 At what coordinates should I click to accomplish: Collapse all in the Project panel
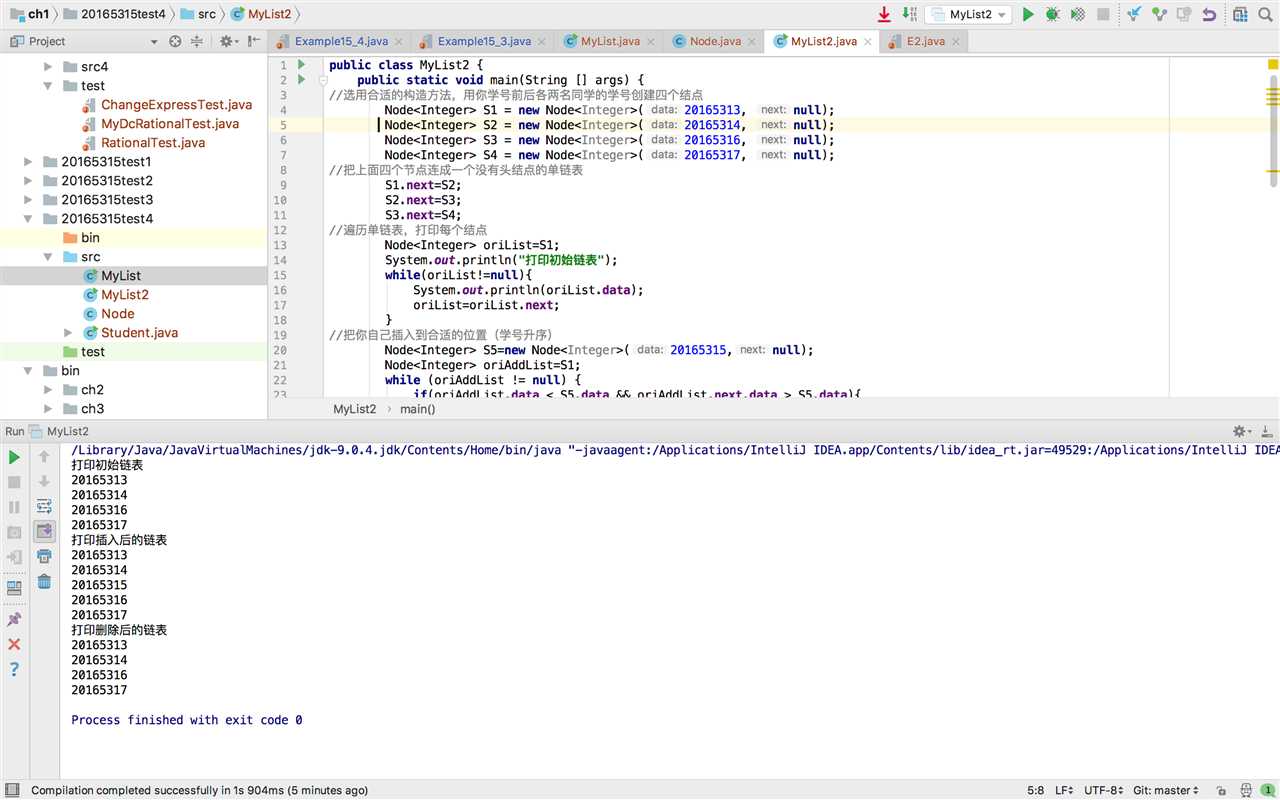point(197,41)
